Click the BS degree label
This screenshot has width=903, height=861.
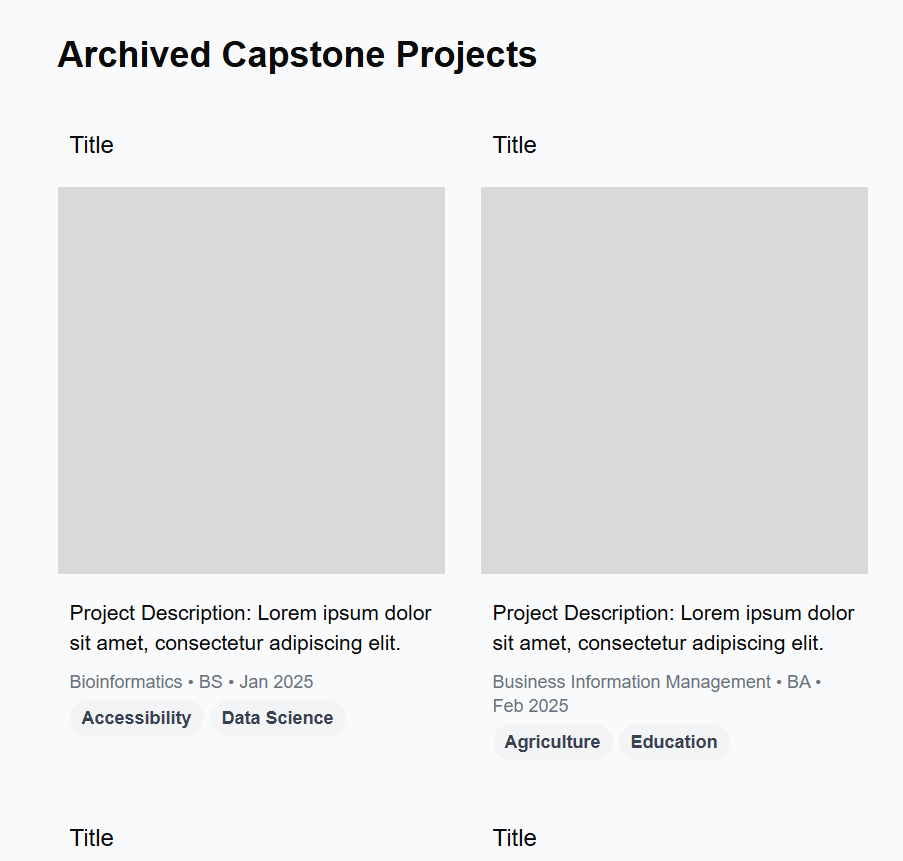tap(211, 682)
